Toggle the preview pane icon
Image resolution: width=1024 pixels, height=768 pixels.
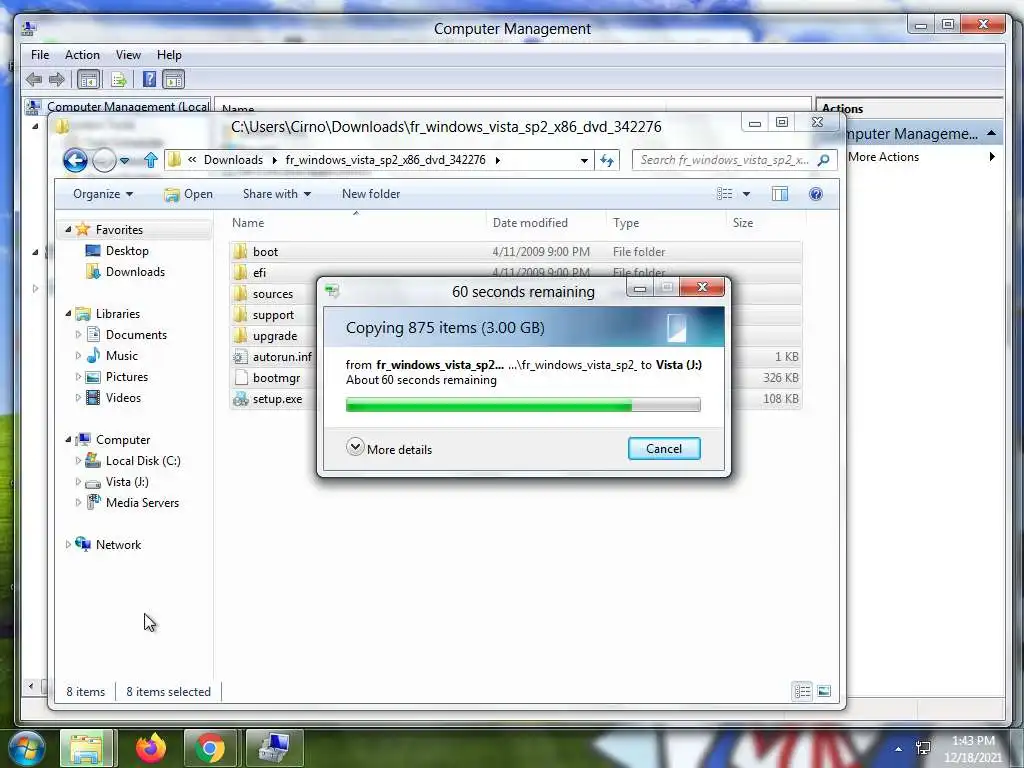pos(780,194)
